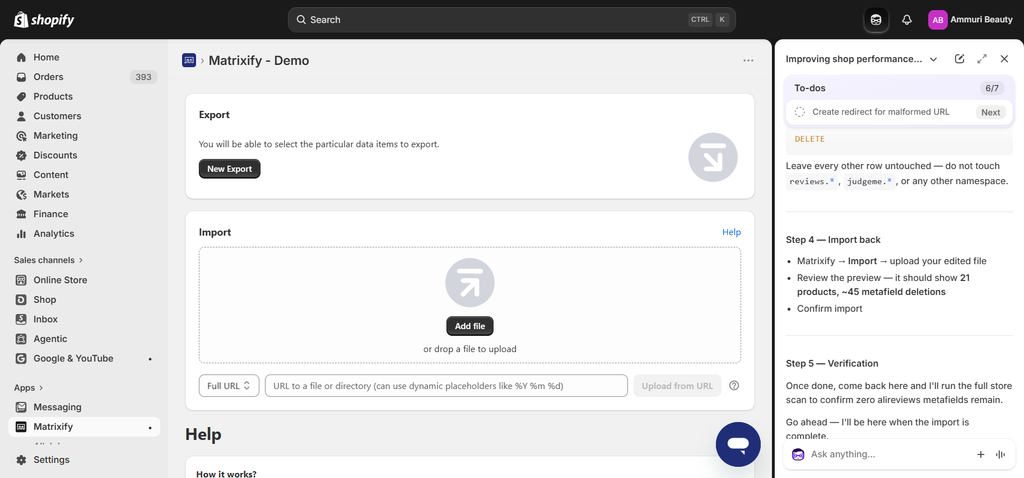1024x478 pixels.
Task: Open conversation title dropdown chevron
Action: (933, 59)
